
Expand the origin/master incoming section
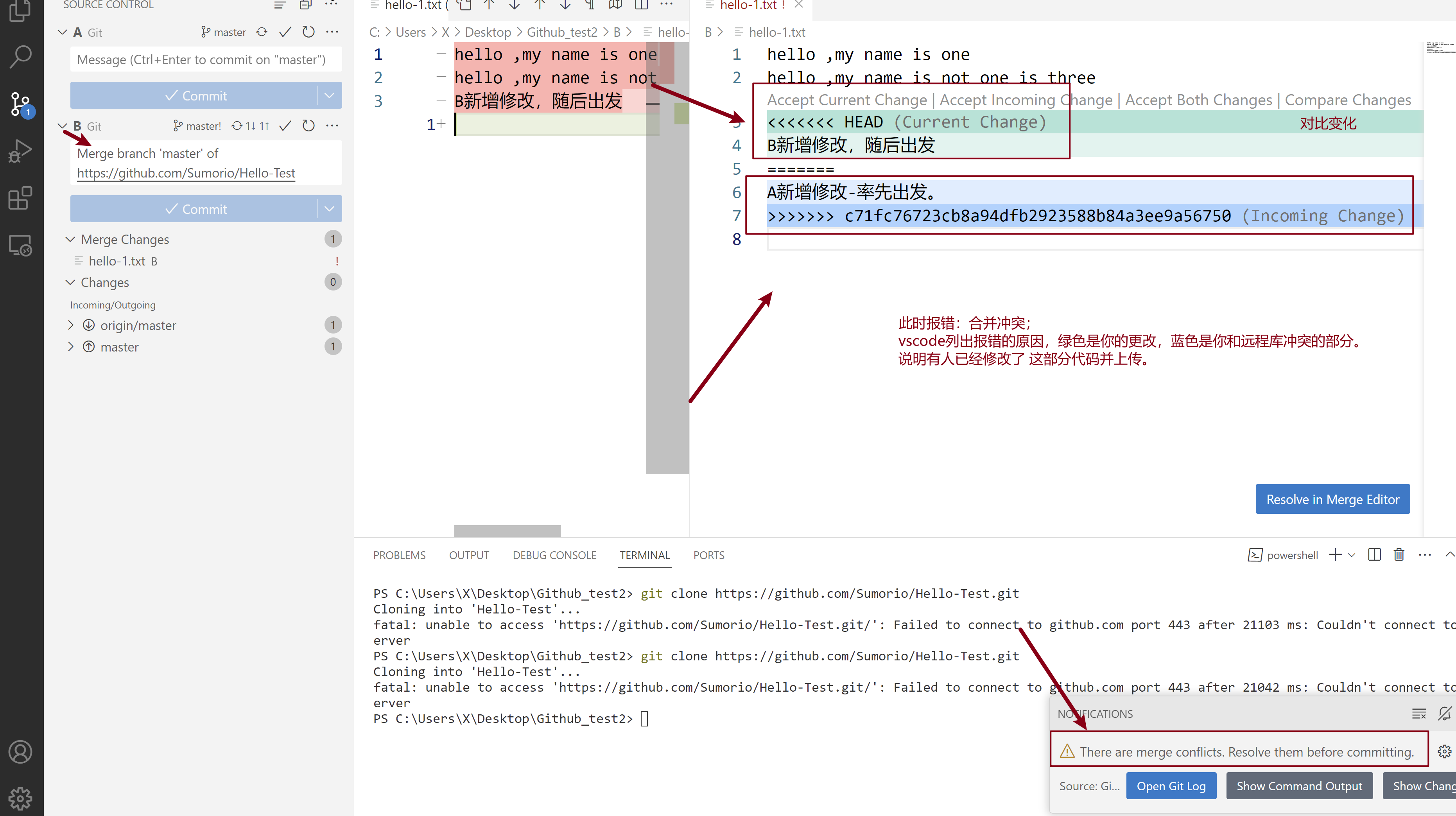click(x=70, y=325)
